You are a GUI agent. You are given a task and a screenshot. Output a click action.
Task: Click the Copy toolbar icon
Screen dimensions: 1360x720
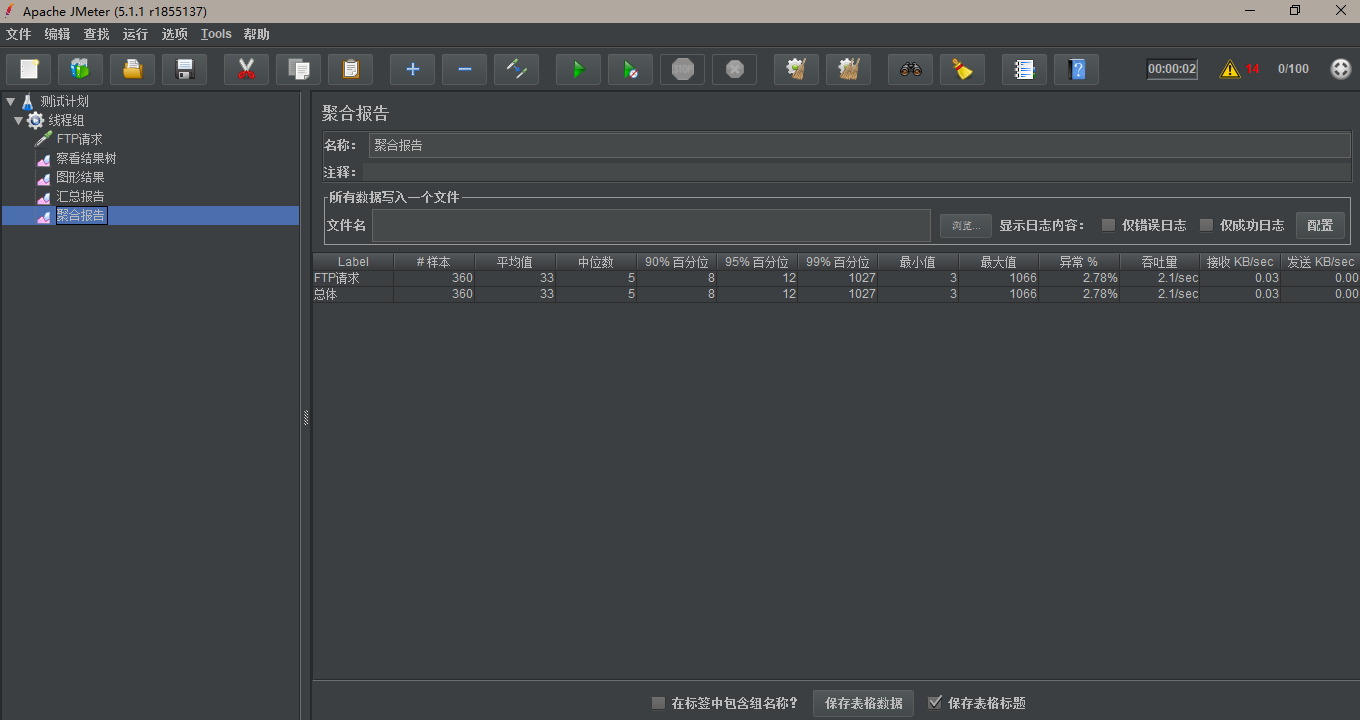point(298,69)
